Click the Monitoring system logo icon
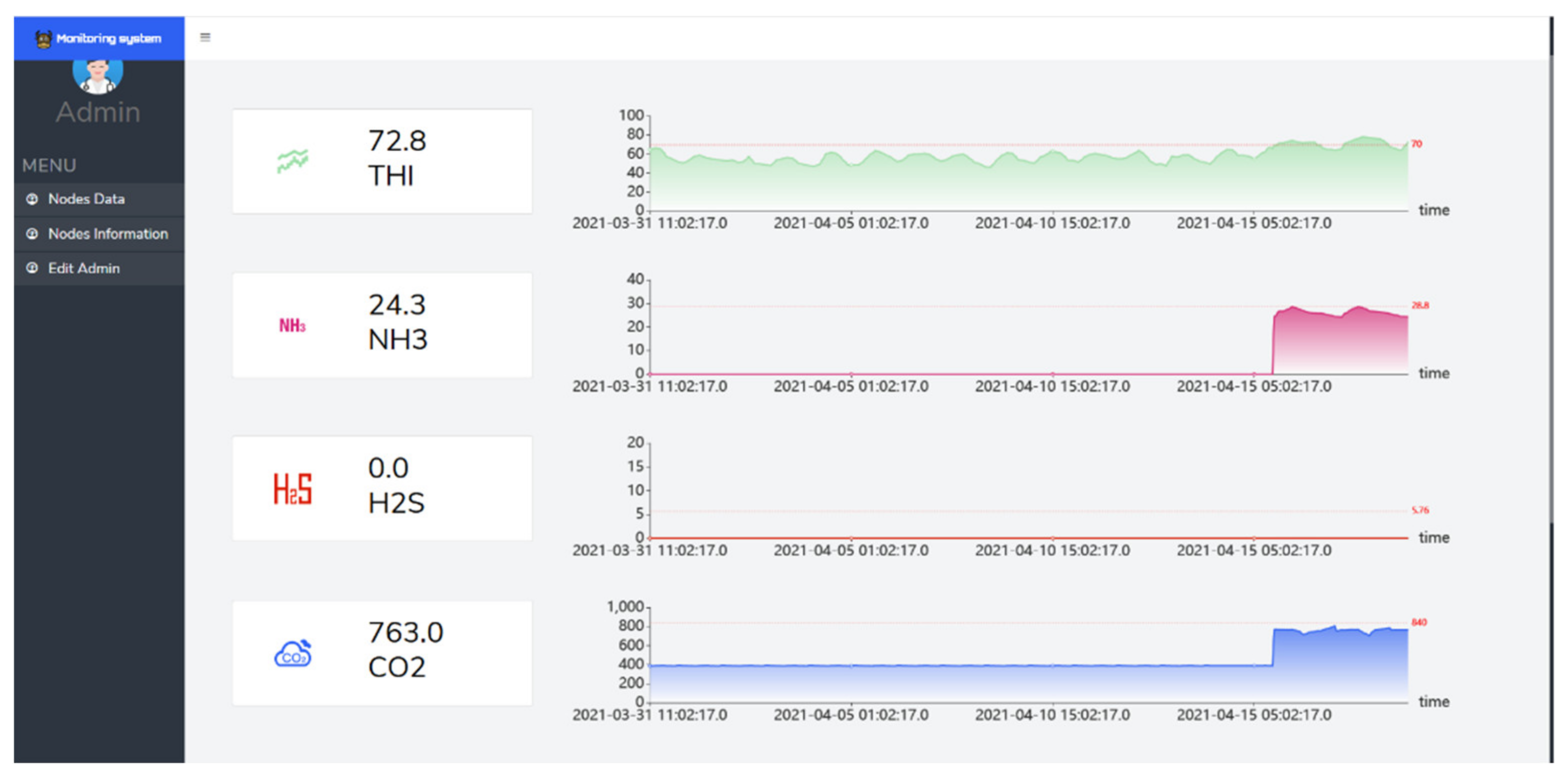Image resolution: width=1568 pixels, height=776 pixels. (43, 39)
